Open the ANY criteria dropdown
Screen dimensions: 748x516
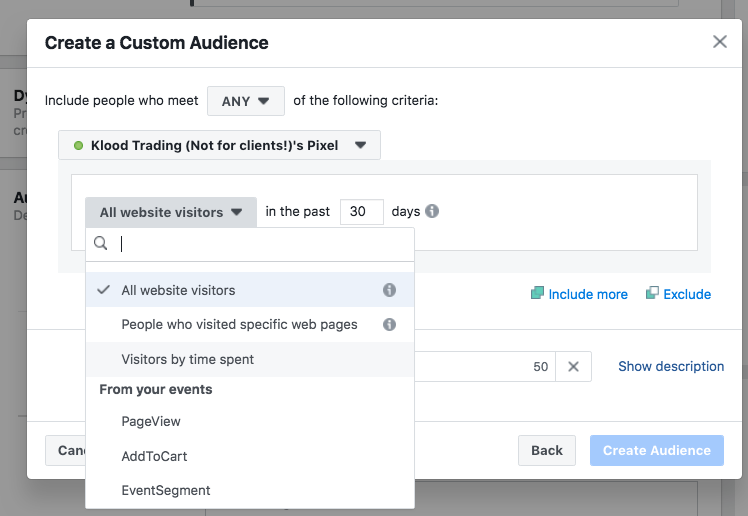tap(246, 101)
